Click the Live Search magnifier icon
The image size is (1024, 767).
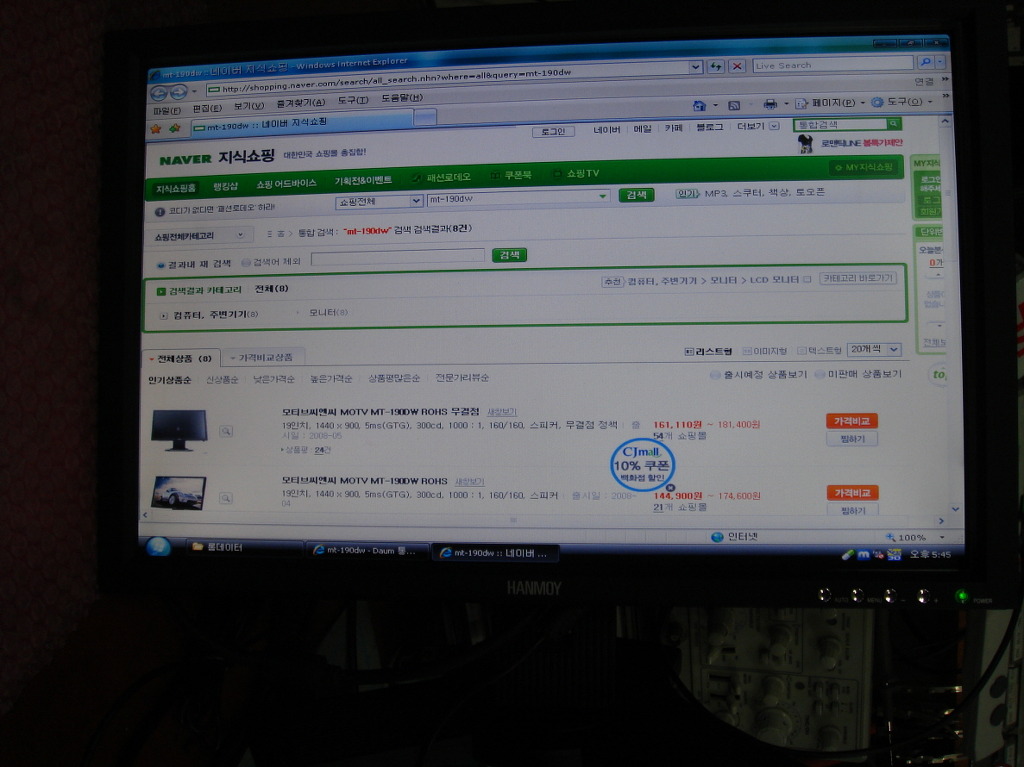coord(925,62)
